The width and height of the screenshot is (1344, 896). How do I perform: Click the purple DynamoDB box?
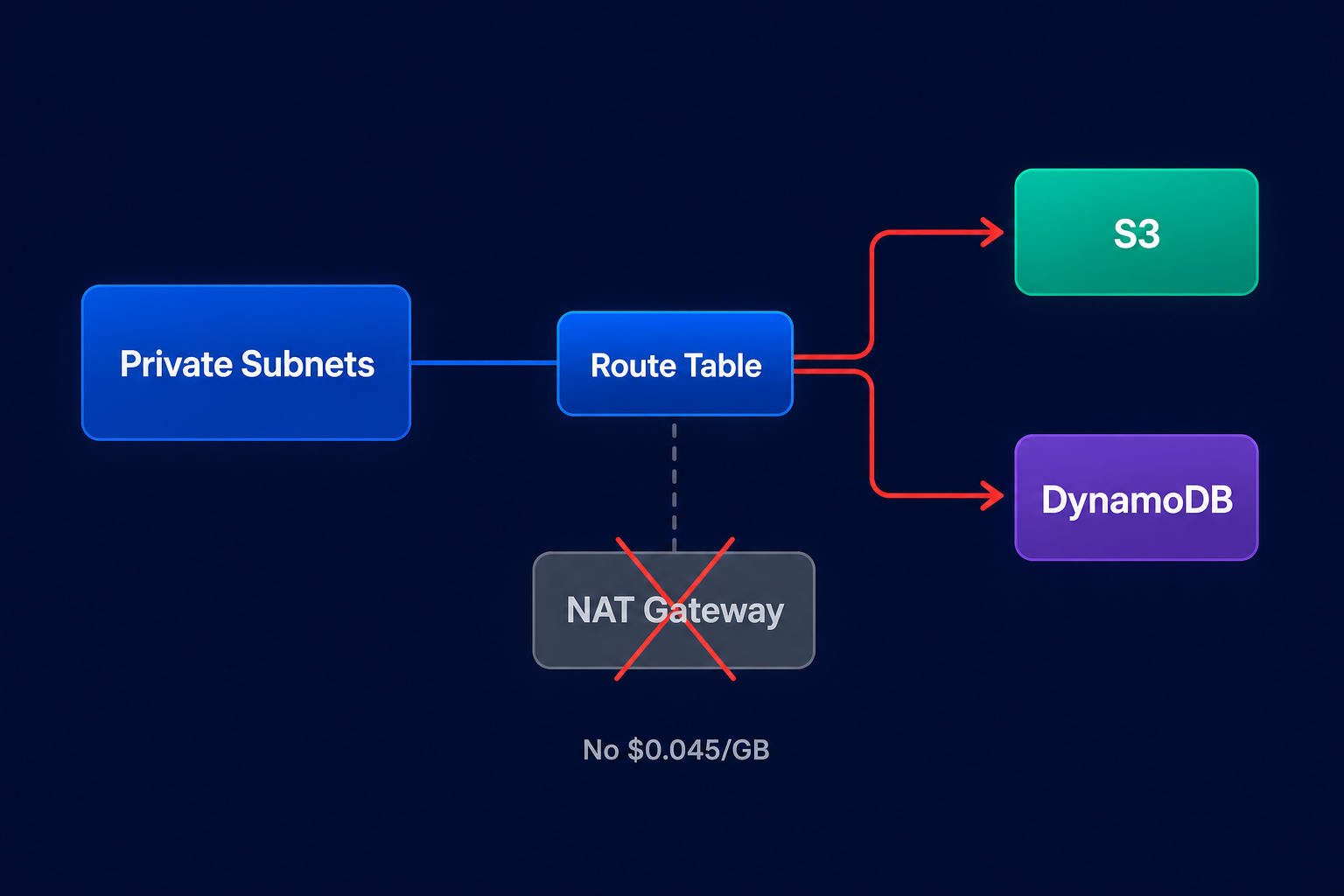1137,497
